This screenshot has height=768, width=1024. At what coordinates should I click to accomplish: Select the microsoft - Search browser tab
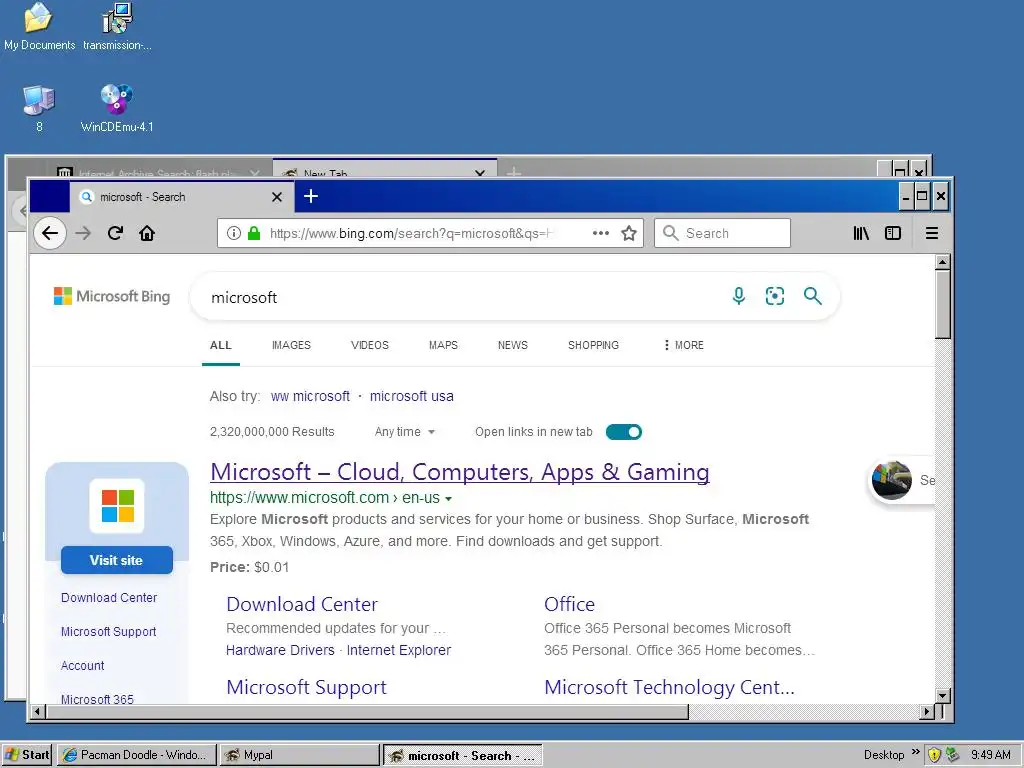pos(182,197)
